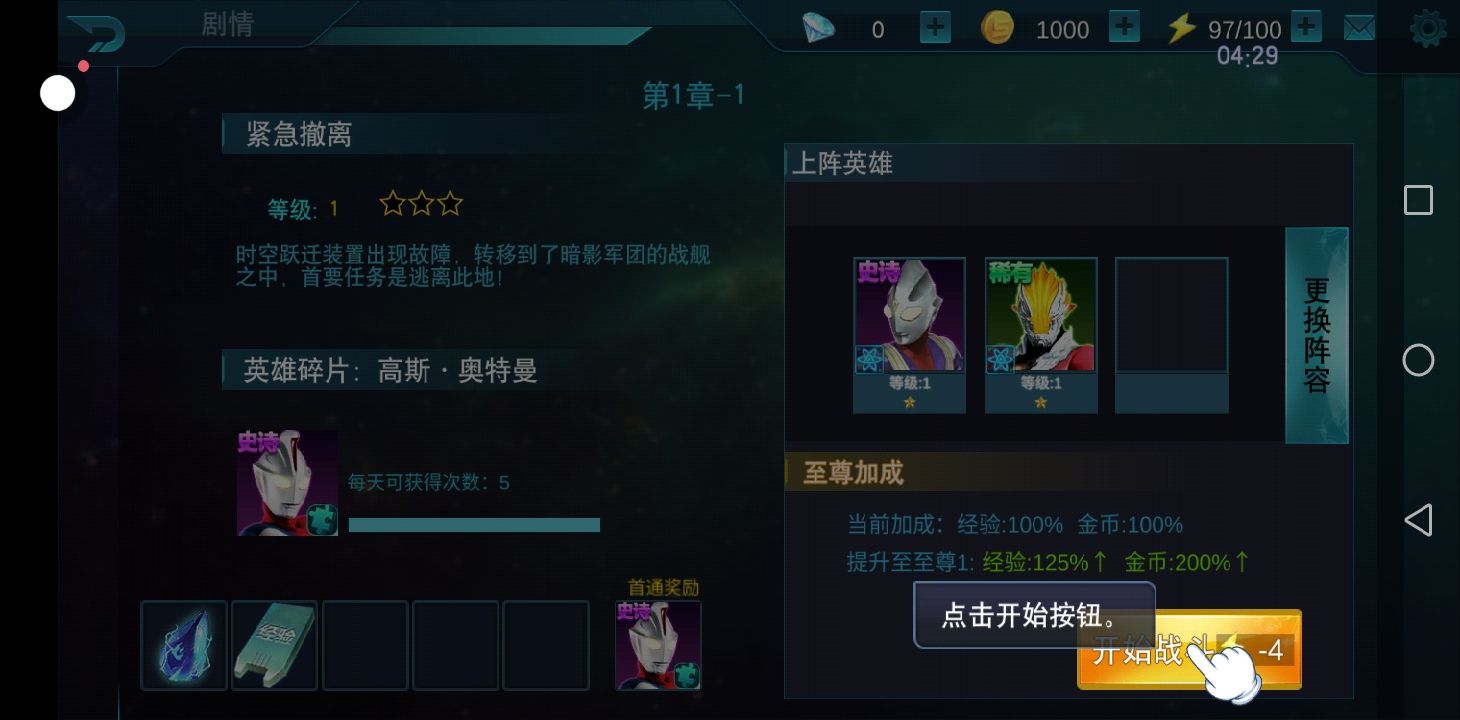1460x720 pixels.
Task: Add more diamonds with the plus button
Action: [x=935, y=28]
